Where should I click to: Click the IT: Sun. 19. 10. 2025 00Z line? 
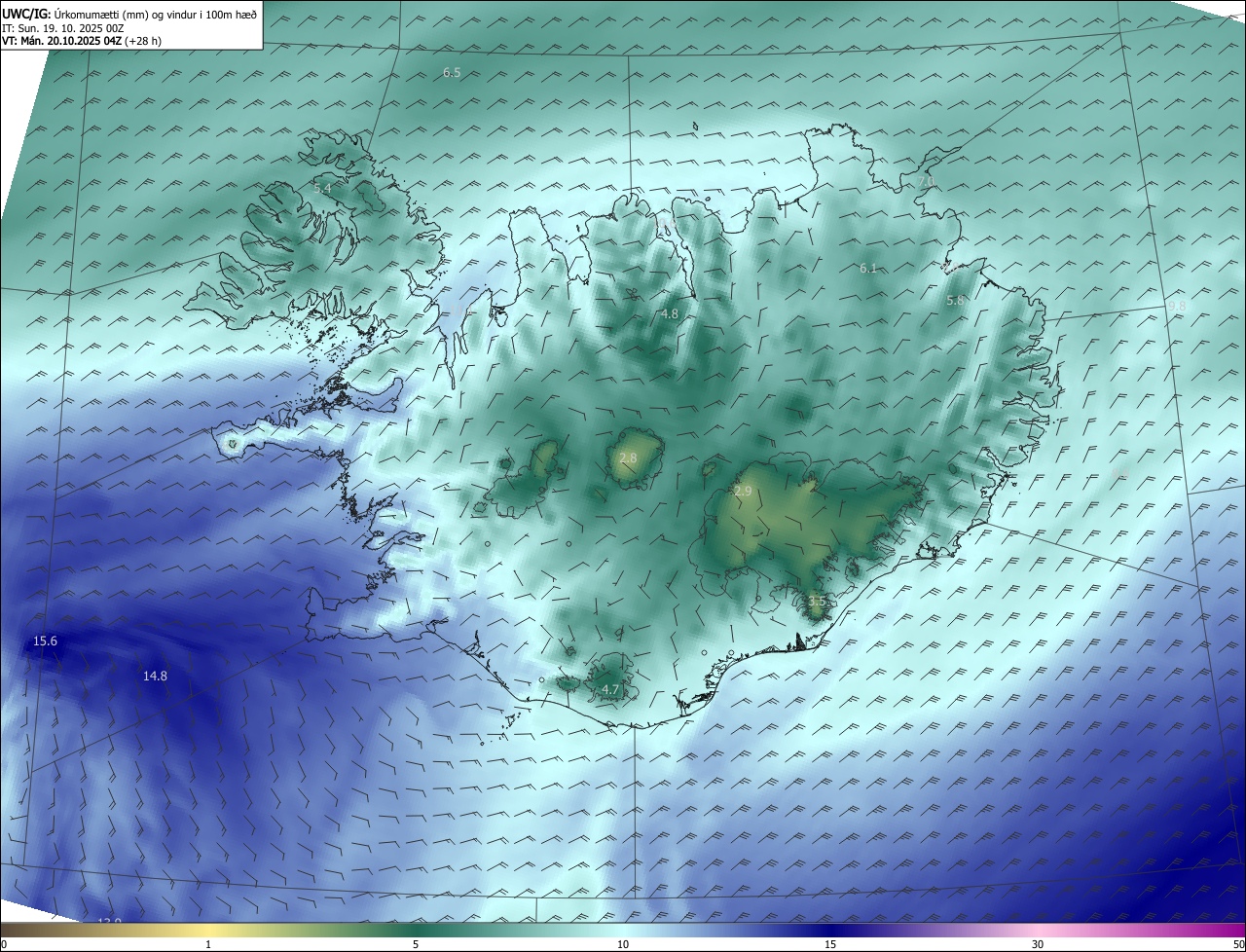pyautogui.click(x=62, y=28)
